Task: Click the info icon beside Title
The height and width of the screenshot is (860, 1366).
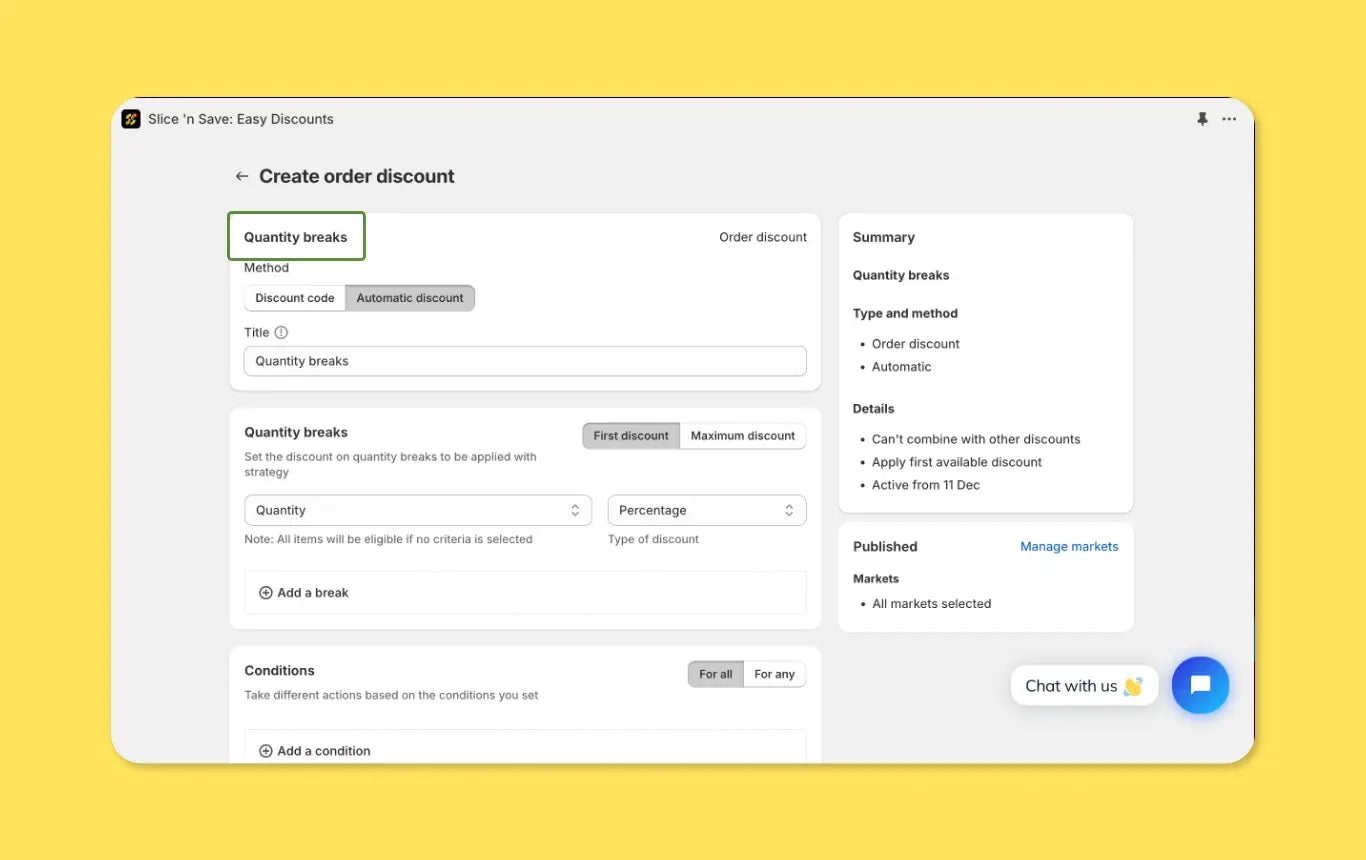Action: pyautogui.click(x=281, y=332)
